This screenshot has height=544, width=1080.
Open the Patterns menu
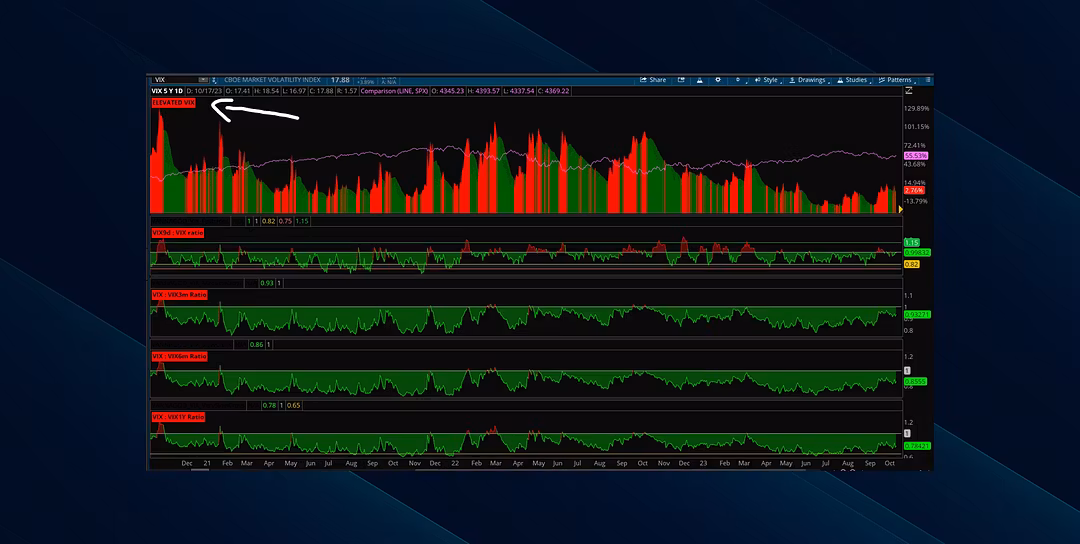(x=895, y=80)
